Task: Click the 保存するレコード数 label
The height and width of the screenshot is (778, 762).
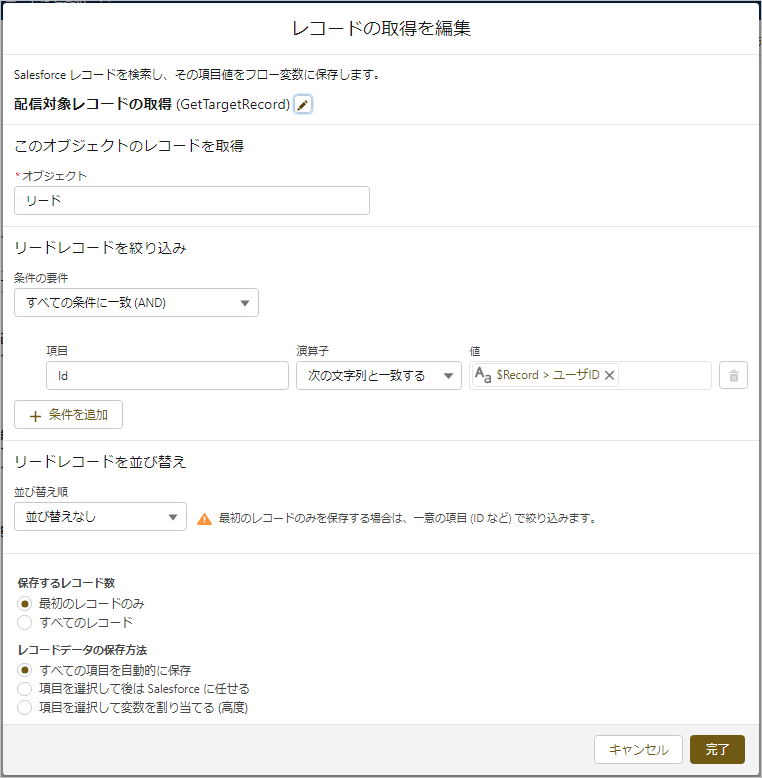Action: (x=66, y=583)
